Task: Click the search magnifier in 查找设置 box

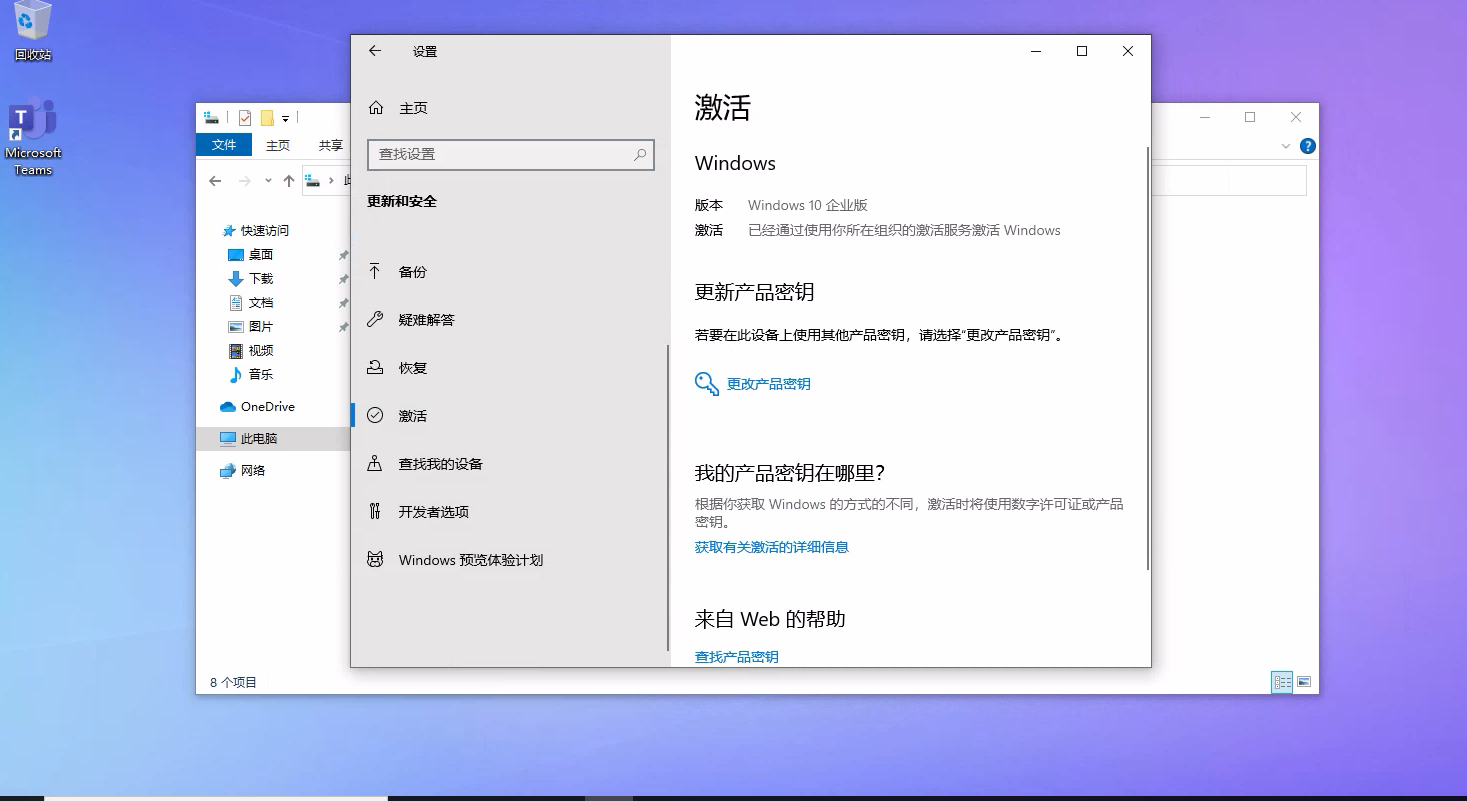Action: tap(640, 154)
